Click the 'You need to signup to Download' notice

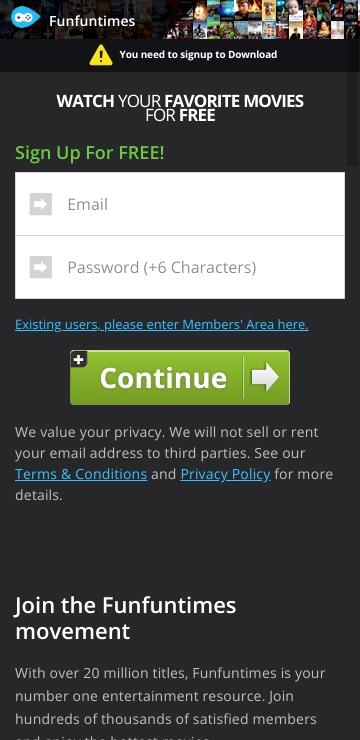pyautogui.click(x=198, y=55)
